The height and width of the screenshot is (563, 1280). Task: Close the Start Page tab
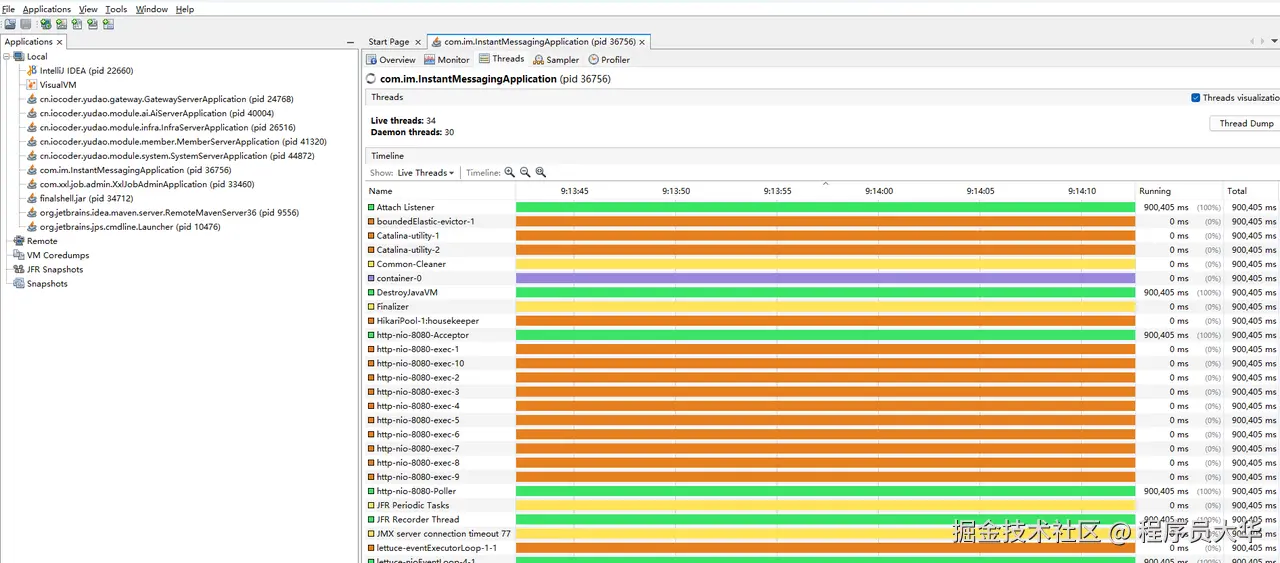[419, 42]
